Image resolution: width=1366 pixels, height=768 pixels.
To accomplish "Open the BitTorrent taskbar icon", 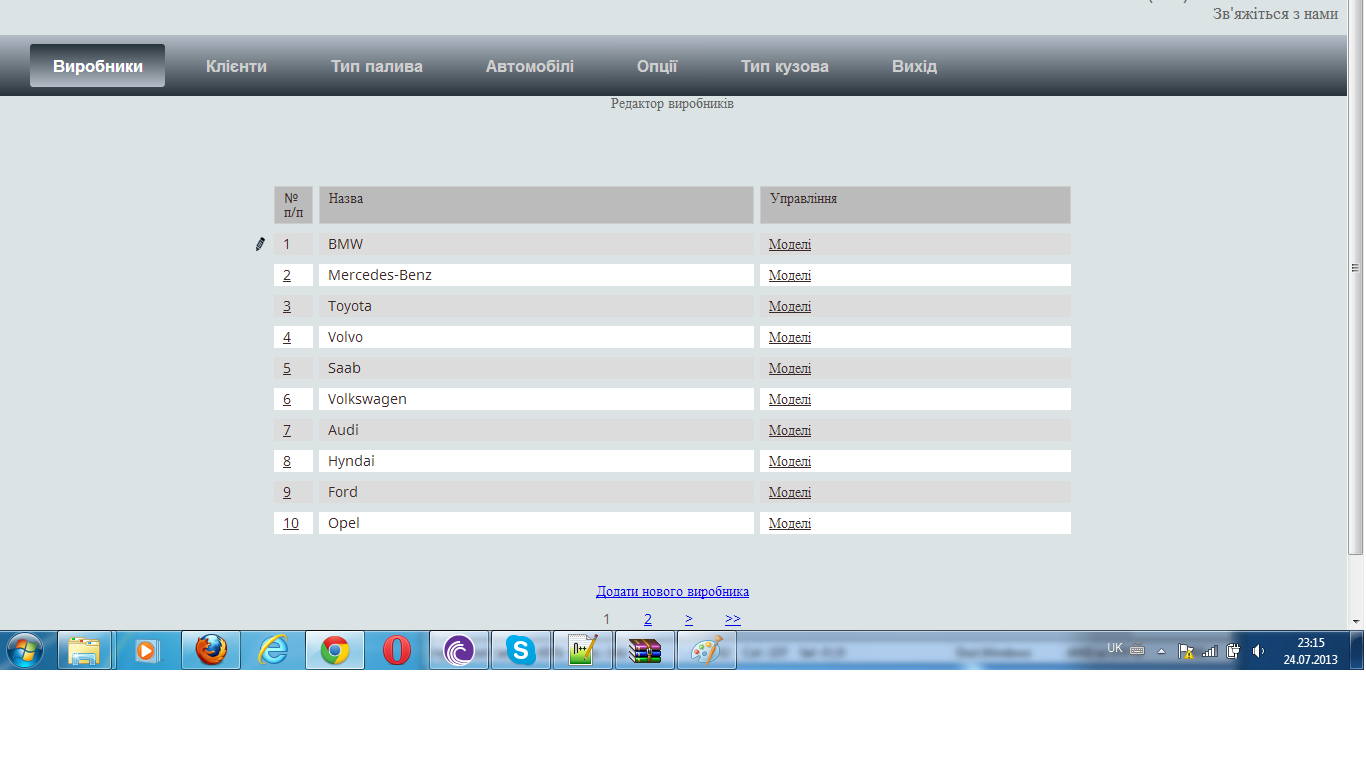I will point(459,651).
